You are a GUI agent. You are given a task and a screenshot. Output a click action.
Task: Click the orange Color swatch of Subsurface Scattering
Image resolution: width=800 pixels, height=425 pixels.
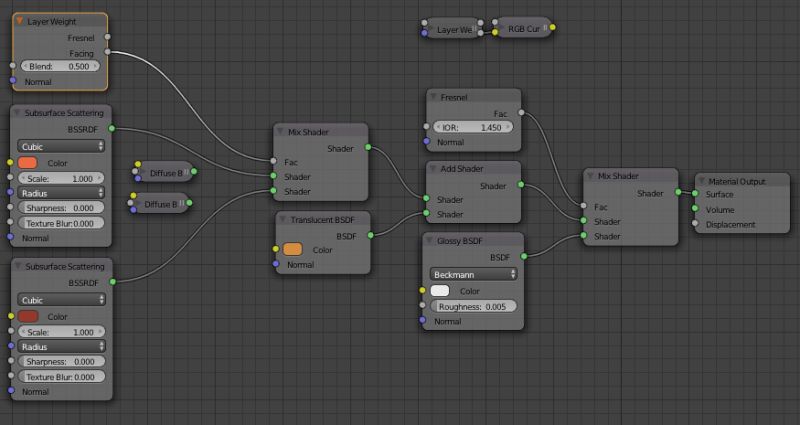[28, 163]
